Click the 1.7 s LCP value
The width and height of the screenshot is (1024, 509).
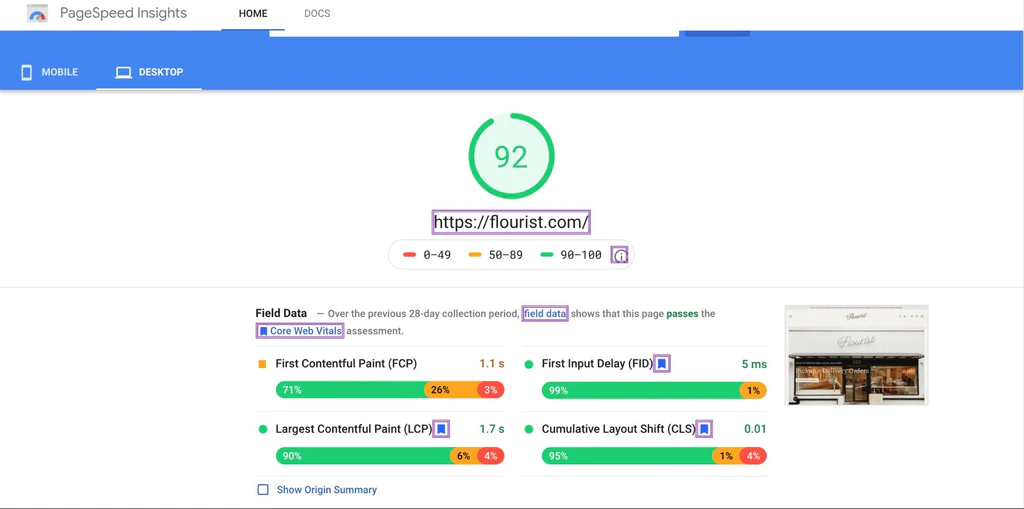(x=492, y=429)
